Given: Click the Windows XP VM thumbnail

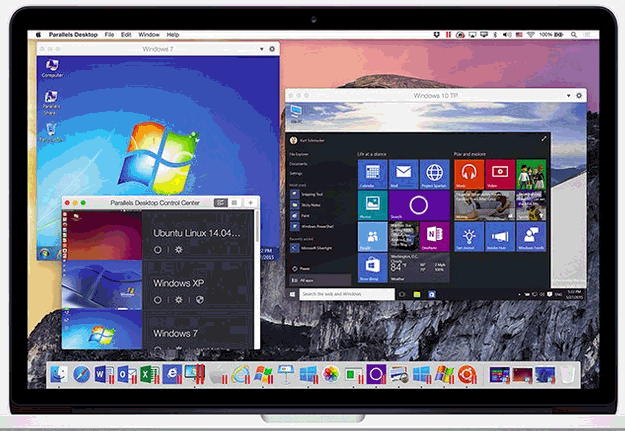Looking at the screenshot, I should (102, 285).
